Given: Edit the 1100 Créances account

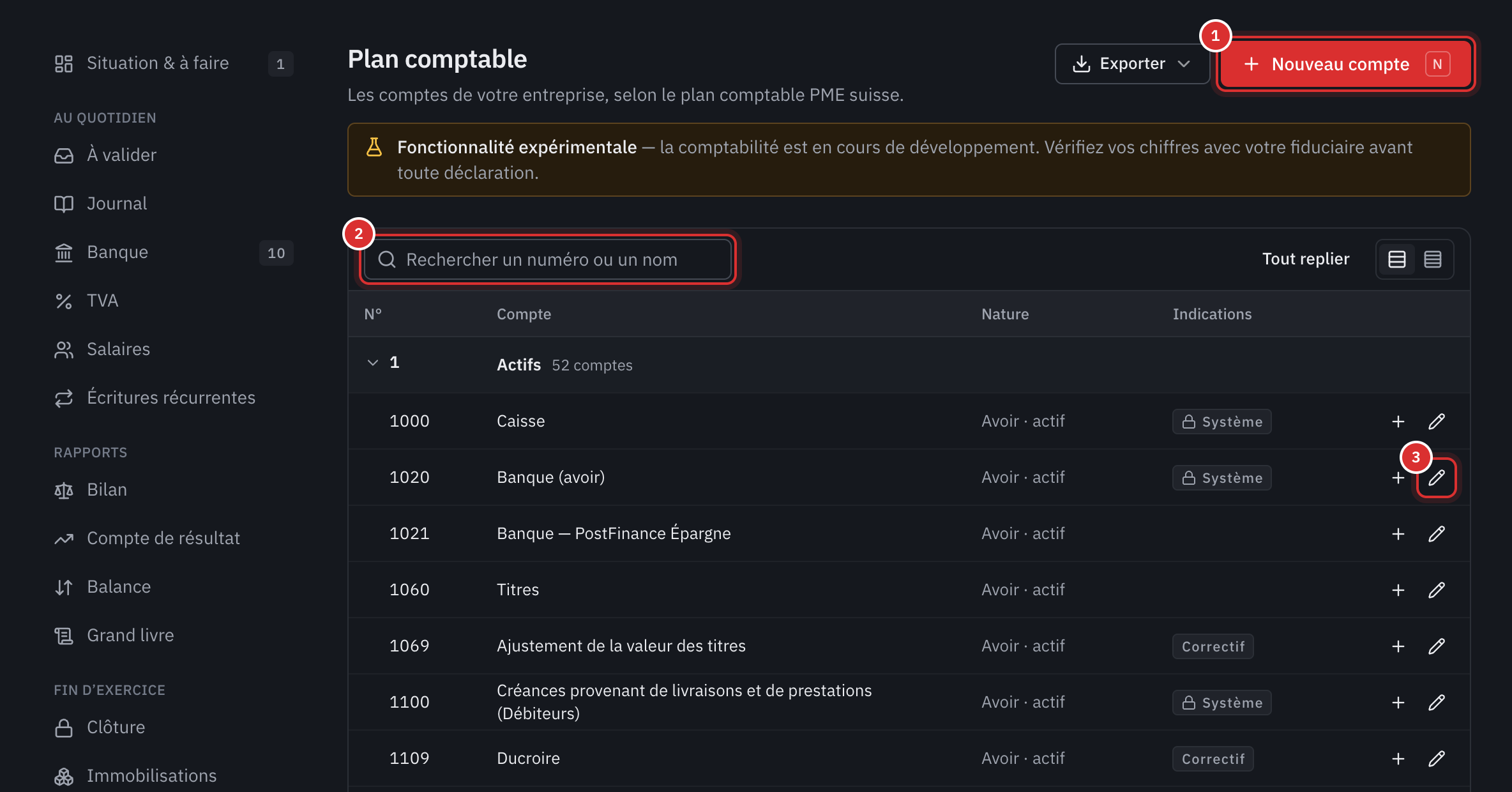Looking at the screenshot, I should coord(1437,703).
